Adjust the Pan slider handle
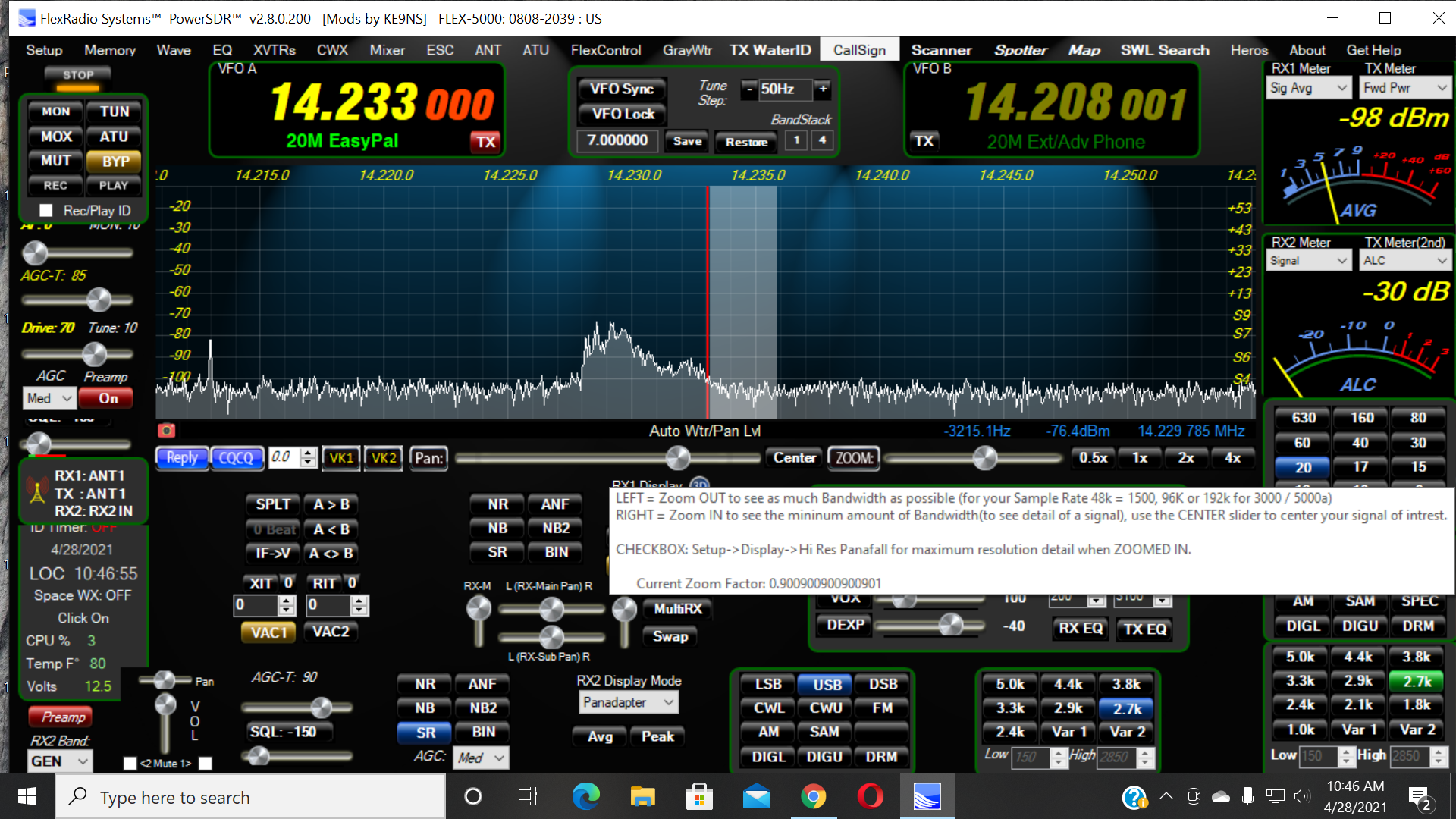Screen dimensions: 1456x819 (x=677, y=457)
